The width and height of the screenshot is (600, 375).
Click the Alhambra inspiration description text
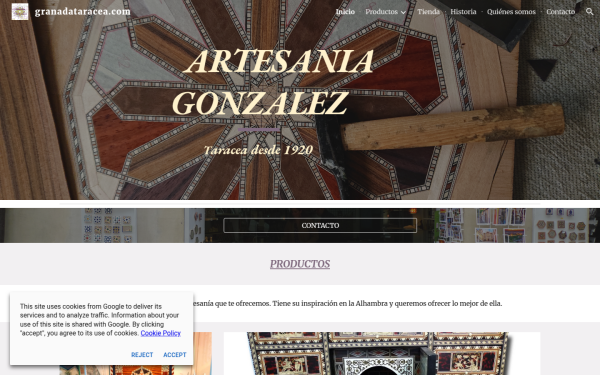click(346, 303)
